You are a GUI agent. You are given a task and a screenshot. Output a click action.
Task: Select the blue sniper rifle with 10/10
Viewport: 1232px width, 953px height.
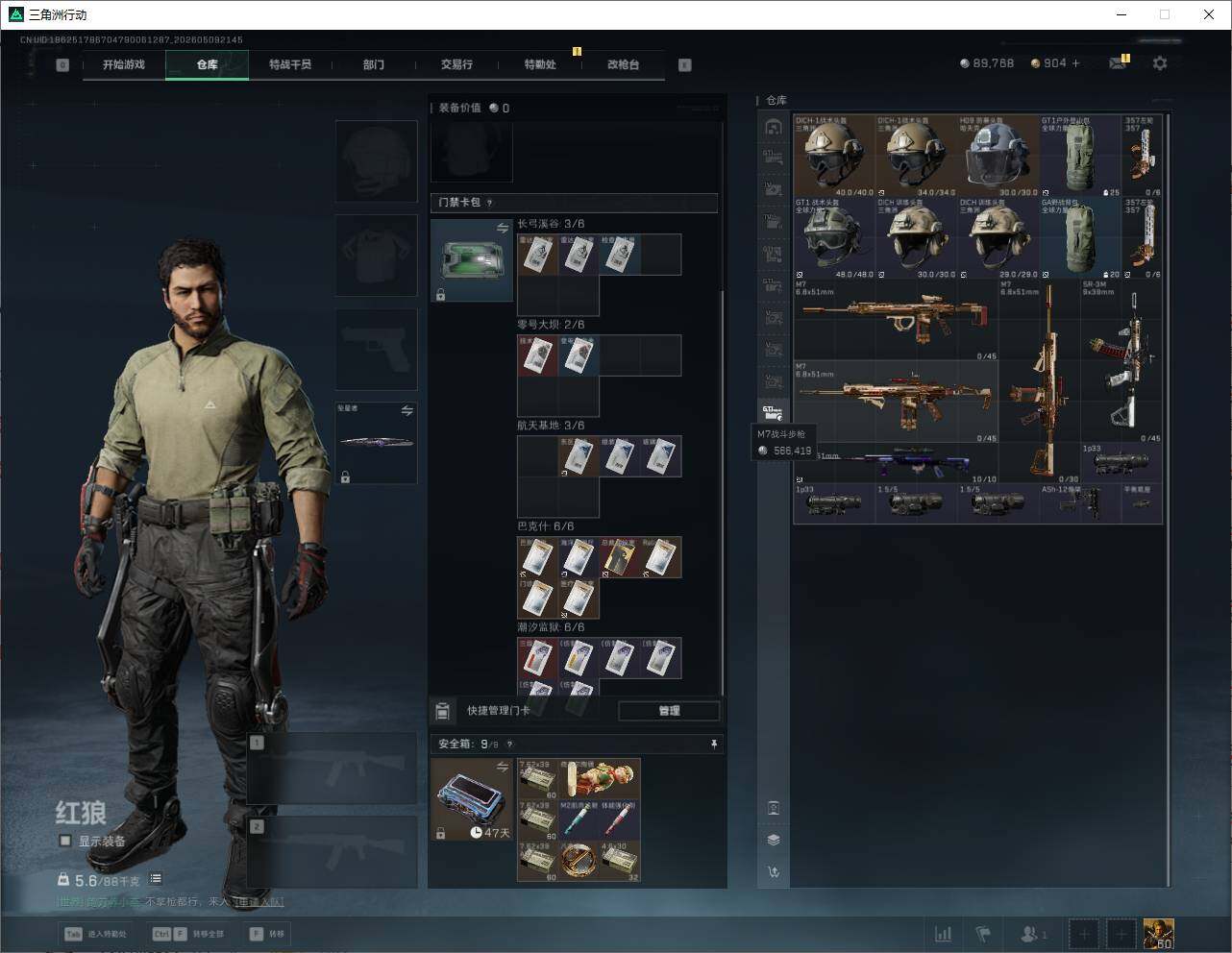(x=896, y=463)
